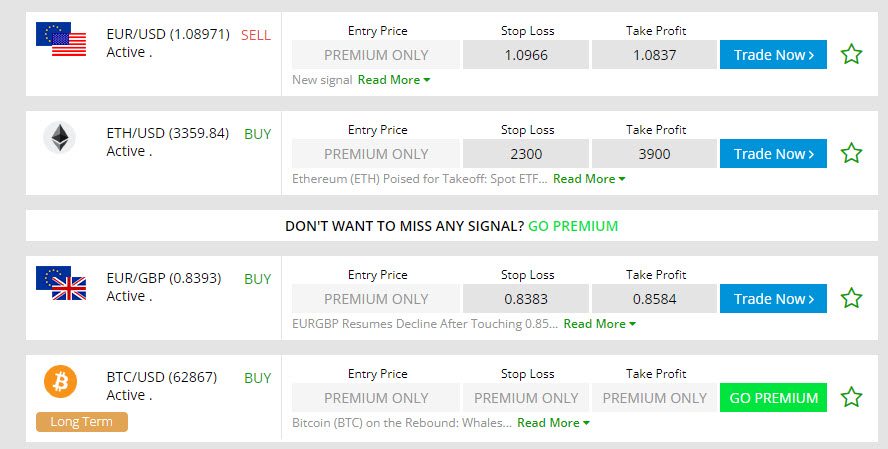Viewport: 888px width, 449px height.
Task: Star the ETH/USD signal as favorite
Action: tap(851, 153)
